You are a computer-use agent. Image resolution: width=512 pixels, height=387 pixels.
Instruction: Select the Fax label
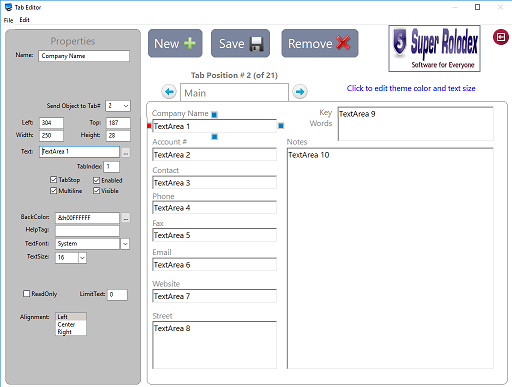pos(158,223)
